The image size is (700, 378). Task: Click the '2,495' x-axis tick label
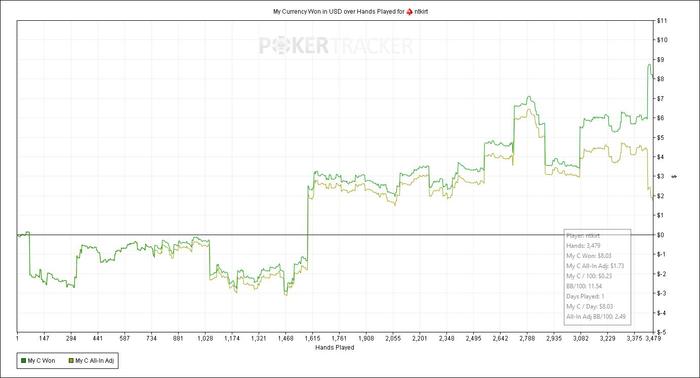click(474, 339)
